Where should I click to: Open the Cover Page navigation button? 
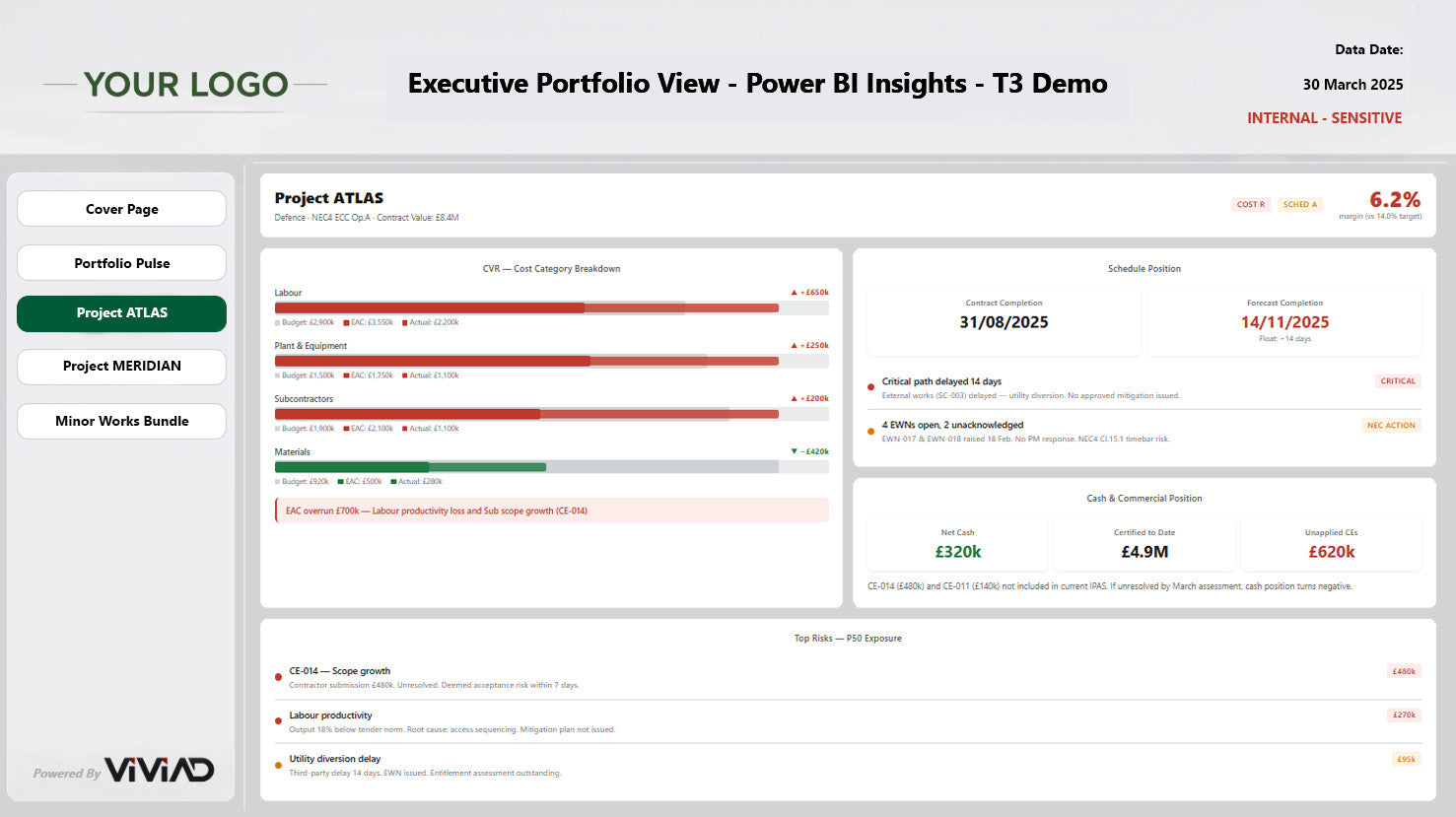point(121,209)
